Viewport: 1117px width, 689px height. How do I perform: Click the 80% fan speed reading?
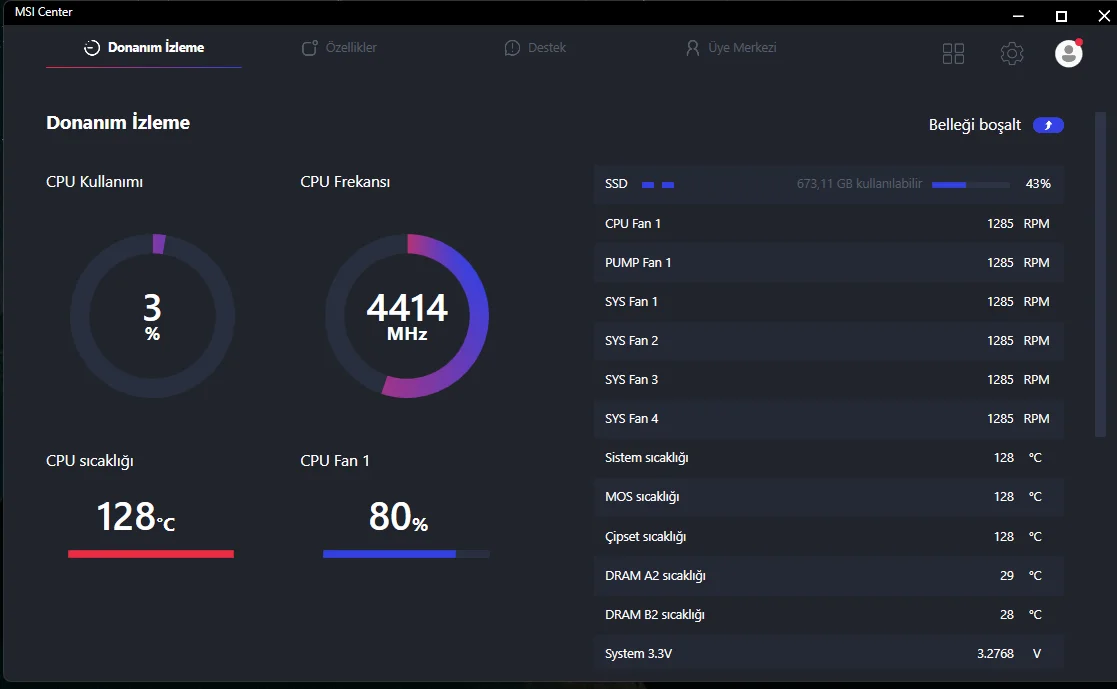click(x=398, y=517)
